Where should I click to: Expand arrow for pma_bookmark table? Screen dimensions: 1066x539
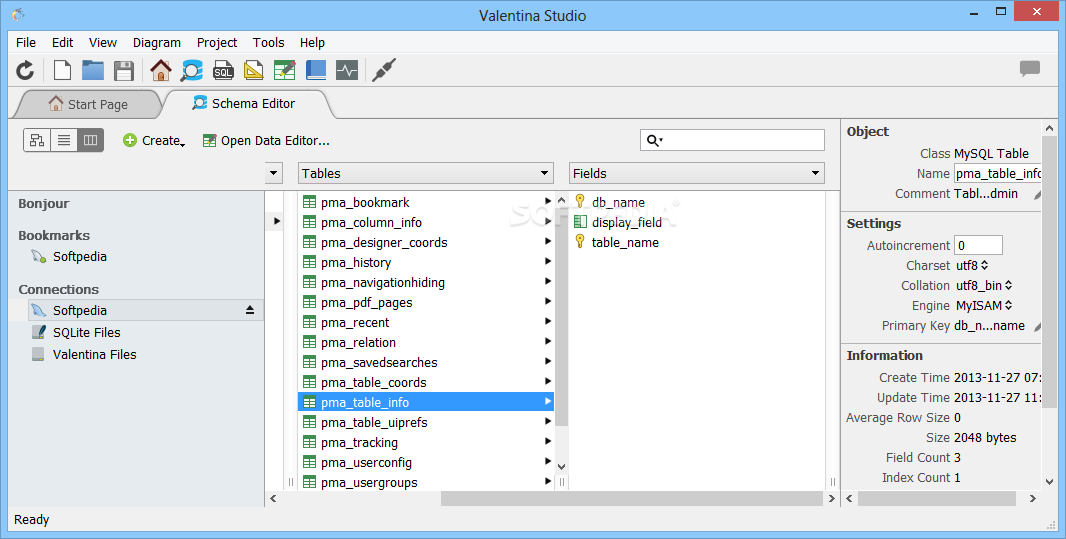coord(548,201)
